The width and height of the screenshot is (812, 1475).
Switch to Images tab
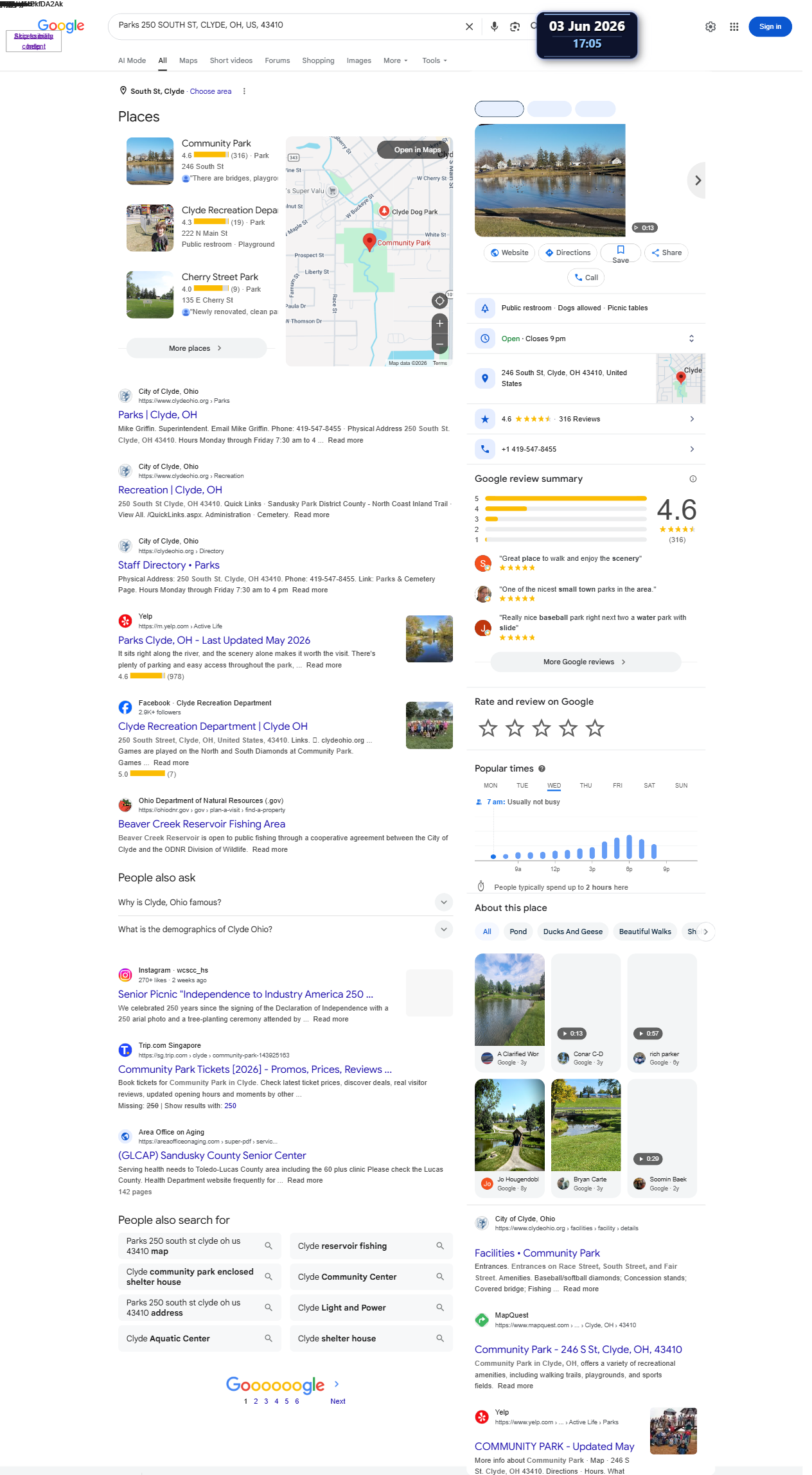coord(358,60)
